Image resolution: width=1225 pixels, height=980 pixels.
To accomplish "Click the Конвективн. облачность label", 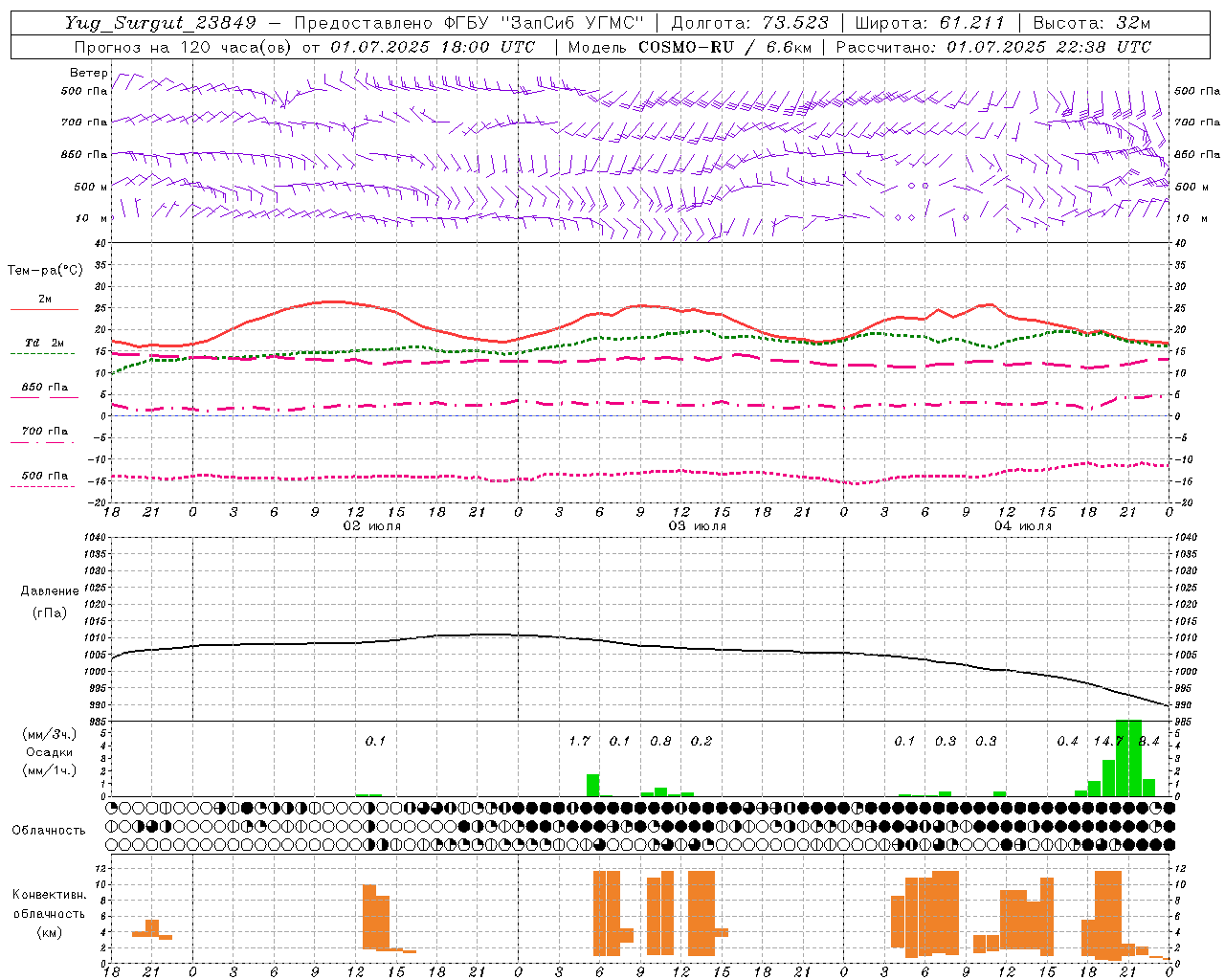I will tap(49, 904).
